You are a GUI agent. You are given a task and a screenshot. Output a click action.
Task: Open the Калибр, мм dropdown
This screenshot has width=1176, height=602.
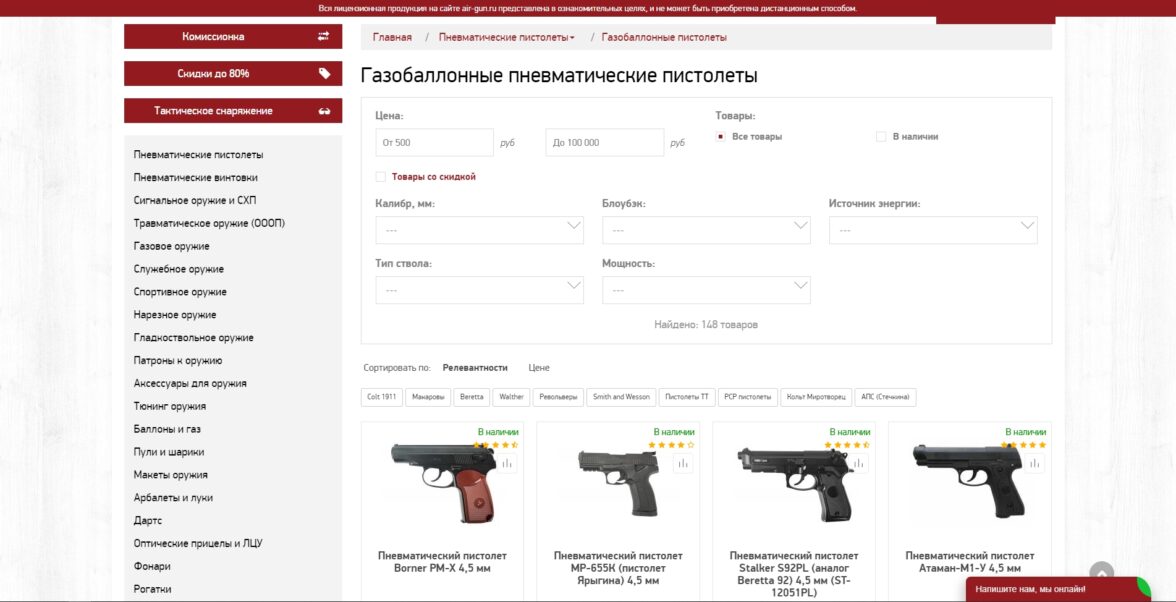point(479,230)
